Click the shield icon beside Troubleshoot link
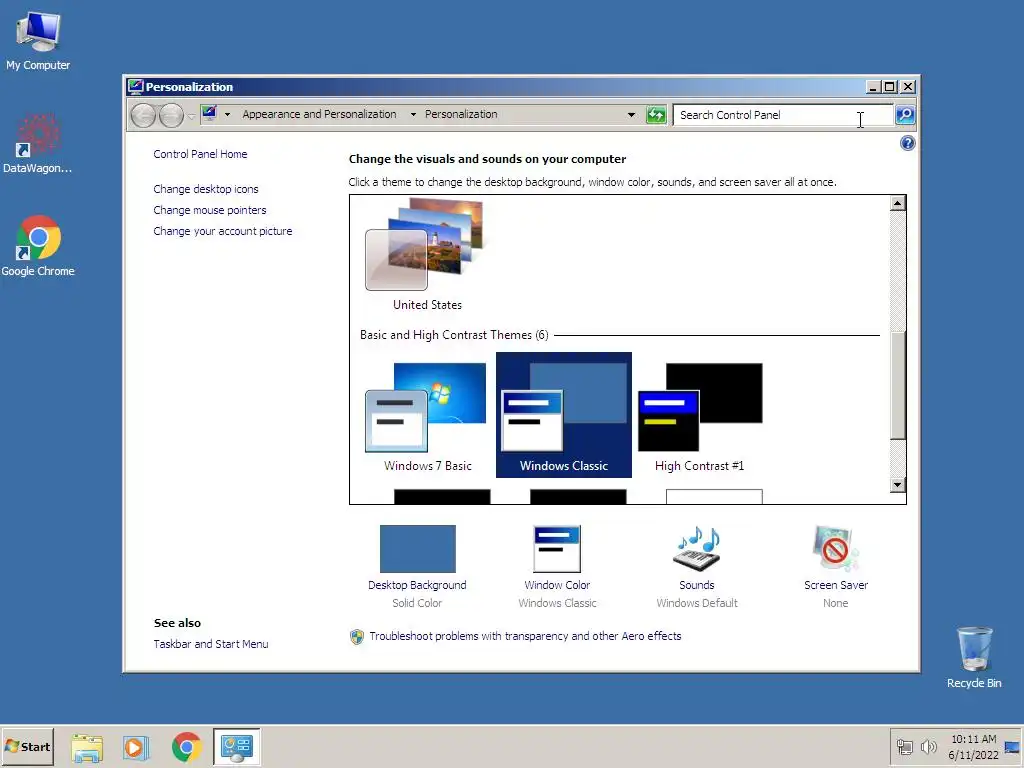 [x=357, y=637]
